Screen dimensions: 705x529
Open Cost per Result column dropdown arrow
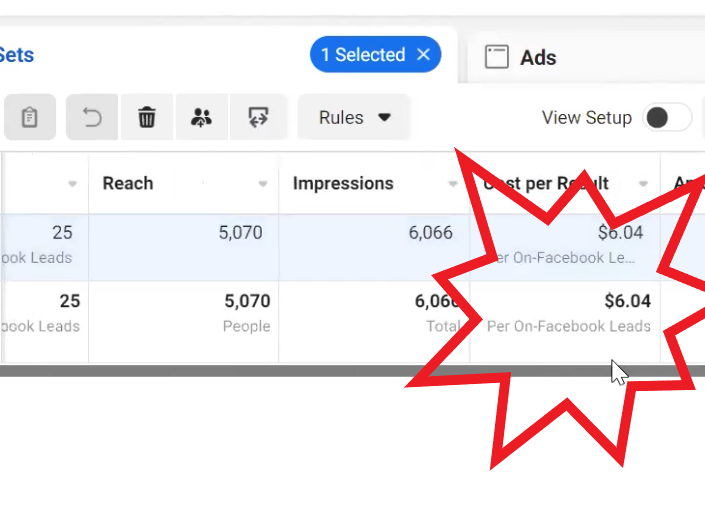click(643, 184)
